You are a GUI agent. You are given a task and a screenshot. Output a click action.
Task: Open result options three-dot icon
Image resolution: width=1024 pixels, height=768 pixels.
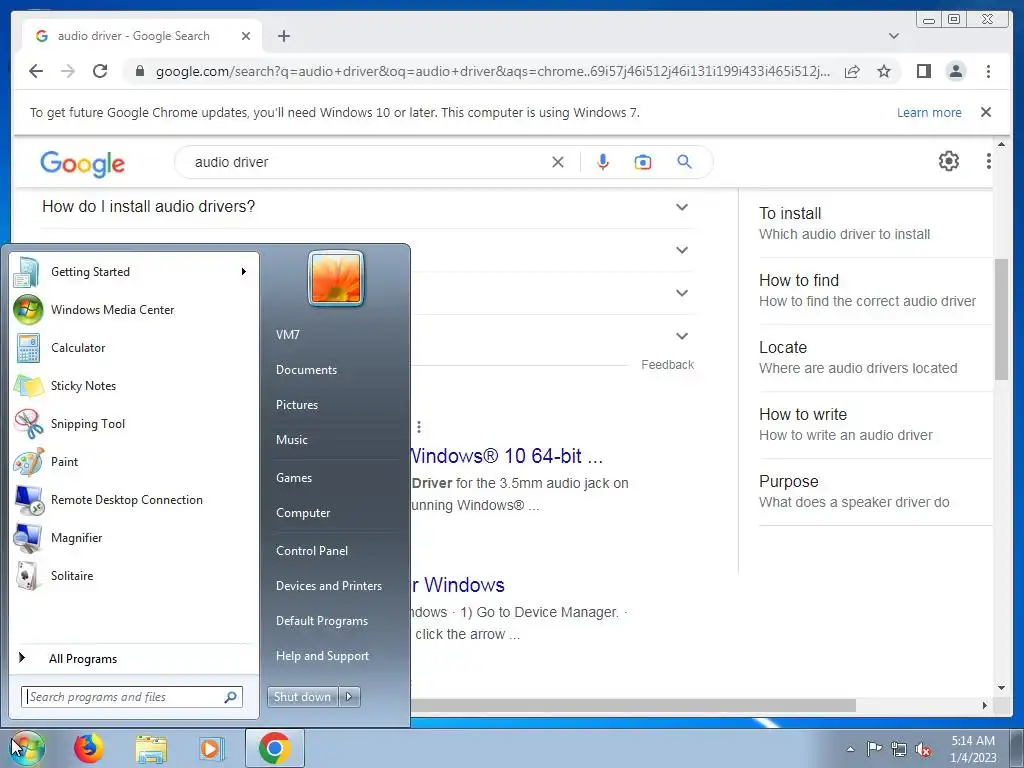click(x=419, y=427)
